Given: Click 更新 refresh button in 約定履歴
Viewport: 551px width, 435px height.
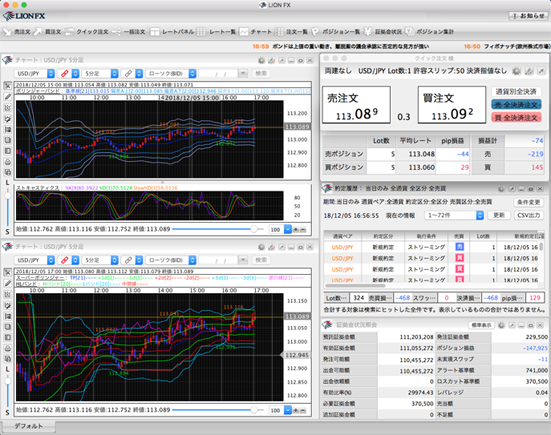Looking at the screenshot, I should point(499,215).
